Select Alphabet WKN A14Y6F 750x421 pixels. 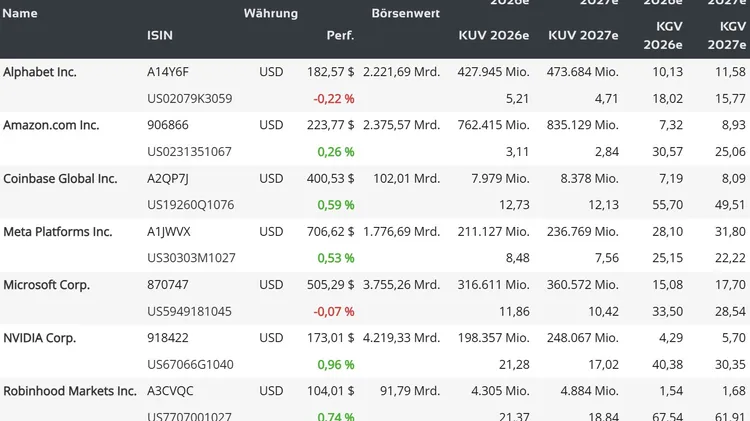point(168,72)
